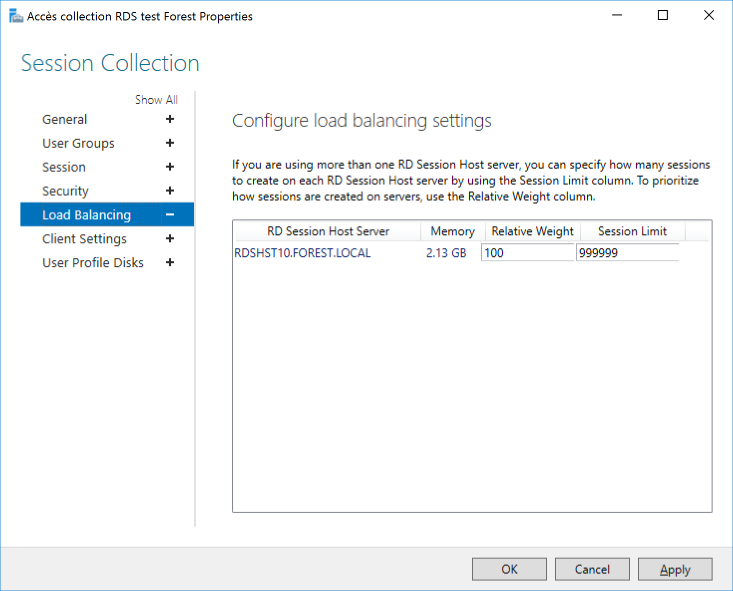Click the Properties window title icon
The height and width of the screenshot is (591, 733).
pyautogui.click(x=16, y=16)
